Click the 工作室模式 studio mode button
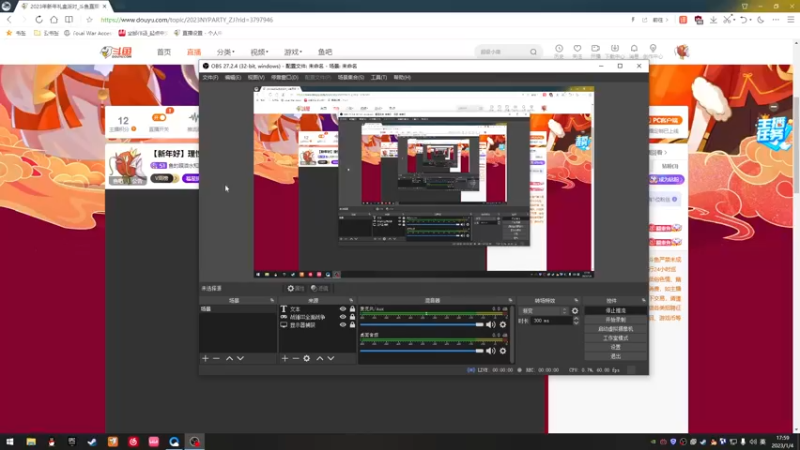800x450 pixels. 615,338
